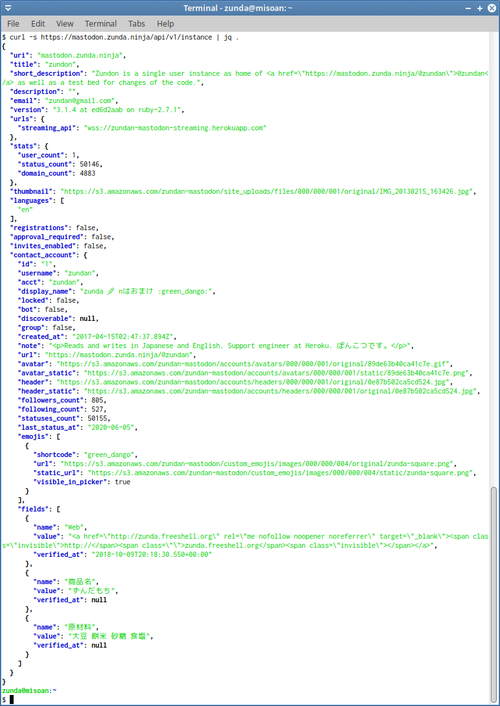Click the "group": false line
Image resolution: width=500 pixels, height=706 pixels.
point(46,328)
